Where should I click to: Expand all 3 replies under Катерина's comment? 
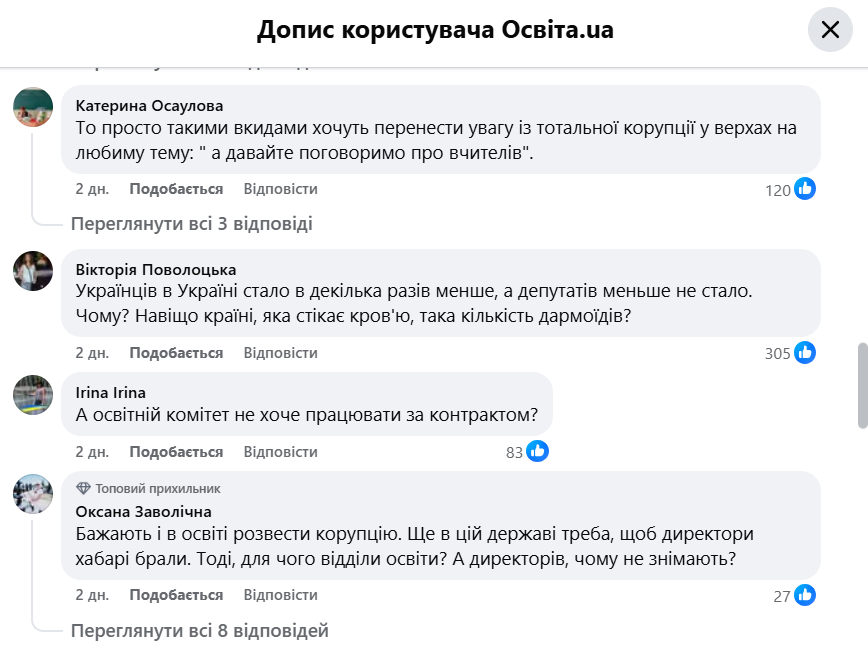point(191,223)
